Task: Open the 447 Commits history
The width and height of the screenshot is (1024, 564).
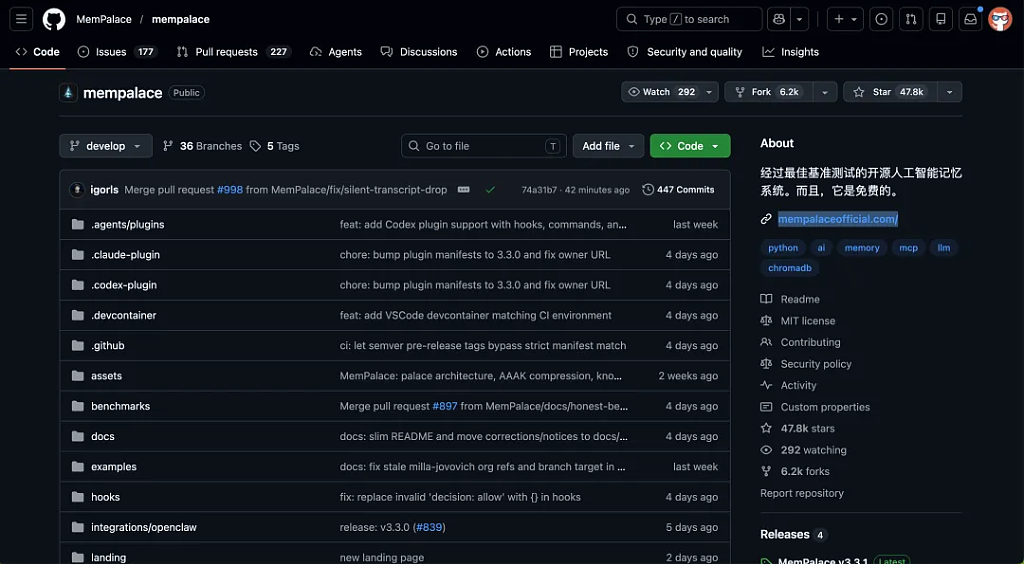Action: pyautogui.click(x=679, y=190)
